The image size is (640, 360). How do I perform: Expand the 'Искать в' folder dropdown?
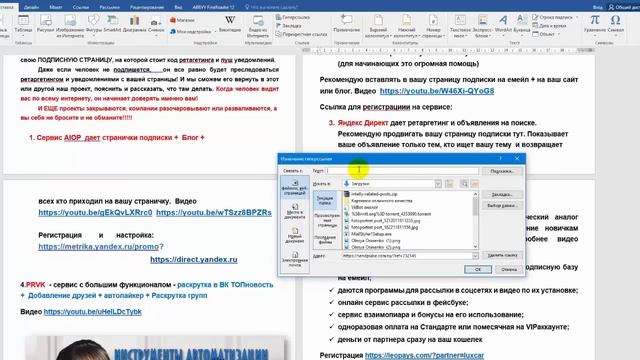[438, 184]
